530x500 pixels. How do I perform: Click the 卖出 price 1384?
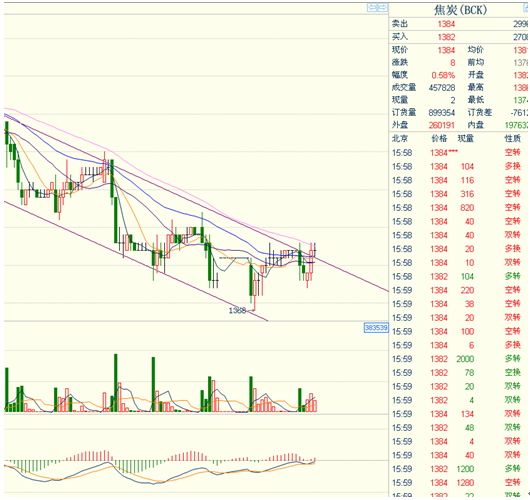point(446,24)
